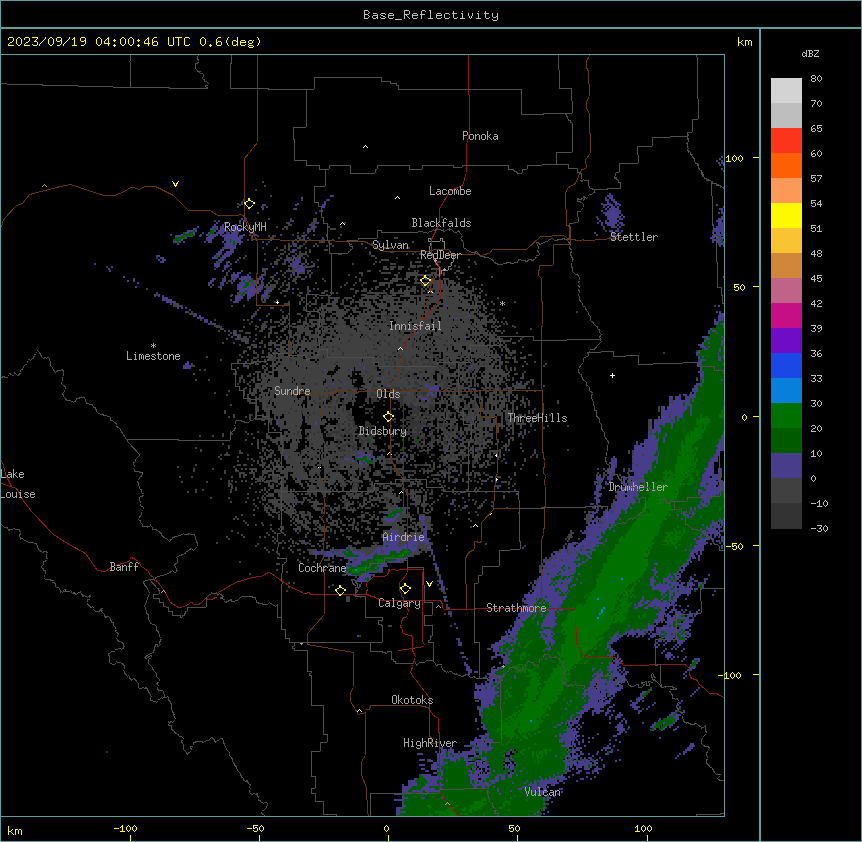The image size is (862, 842).
Task: Click the dBZ legend heading
Action: tap(810, 54)
